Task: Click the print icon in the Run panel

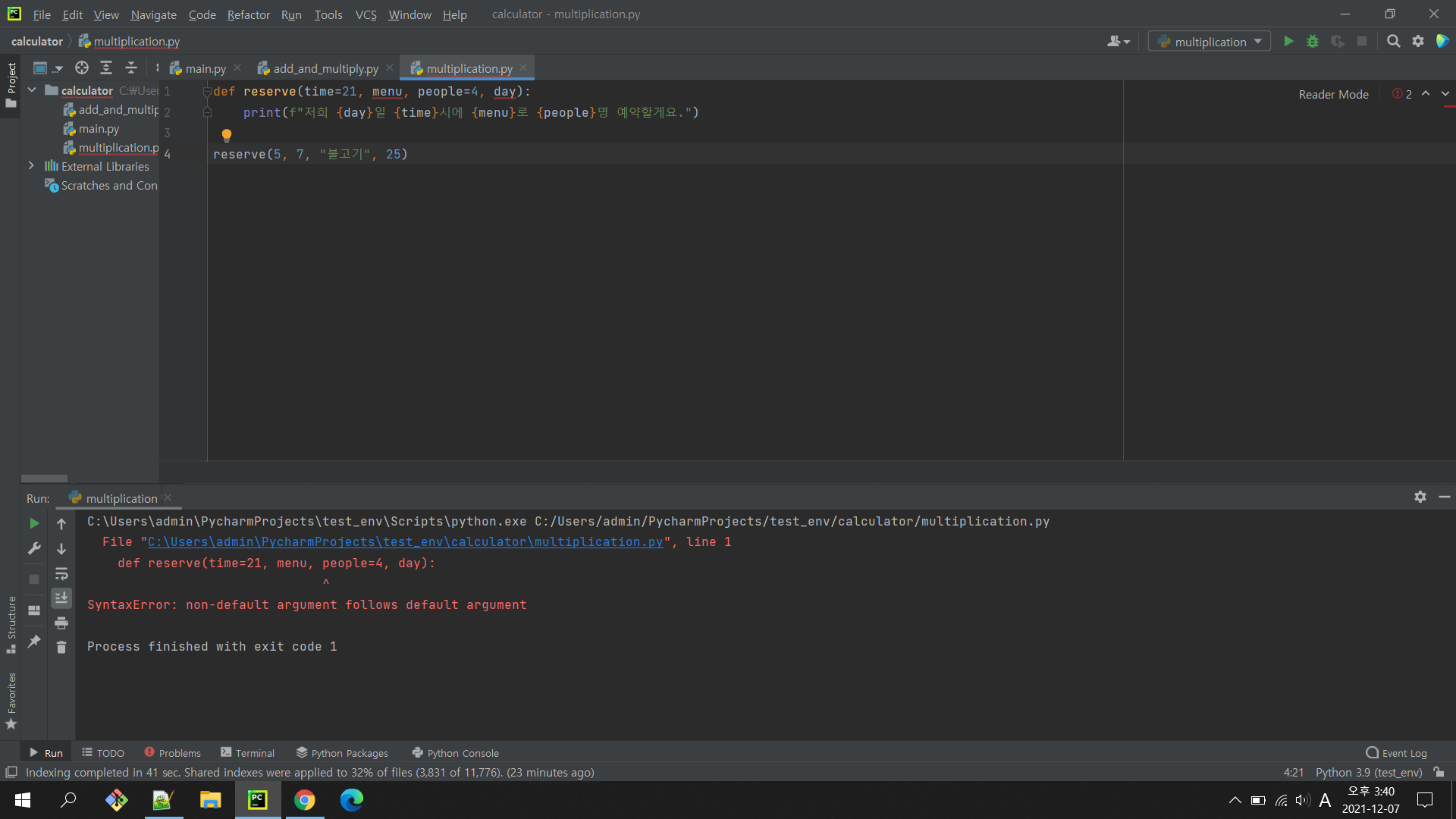Action: tap(61, 623)
